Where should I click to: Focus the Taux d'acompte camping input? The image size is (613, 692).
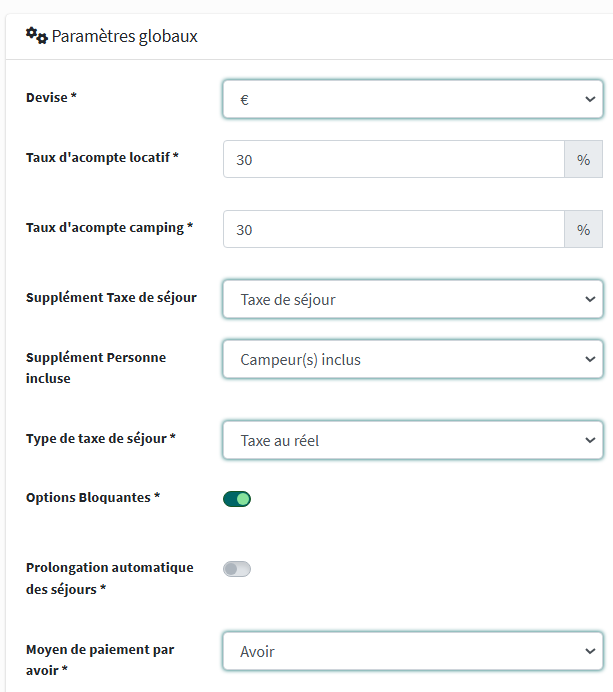[394, 229]
